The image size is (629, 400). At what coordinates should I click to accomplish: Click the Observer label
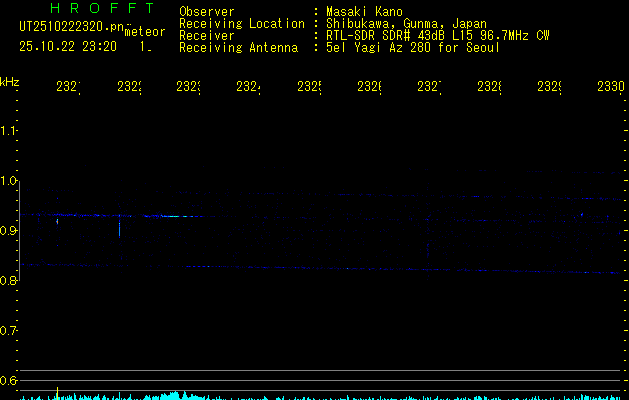(207, 11)
